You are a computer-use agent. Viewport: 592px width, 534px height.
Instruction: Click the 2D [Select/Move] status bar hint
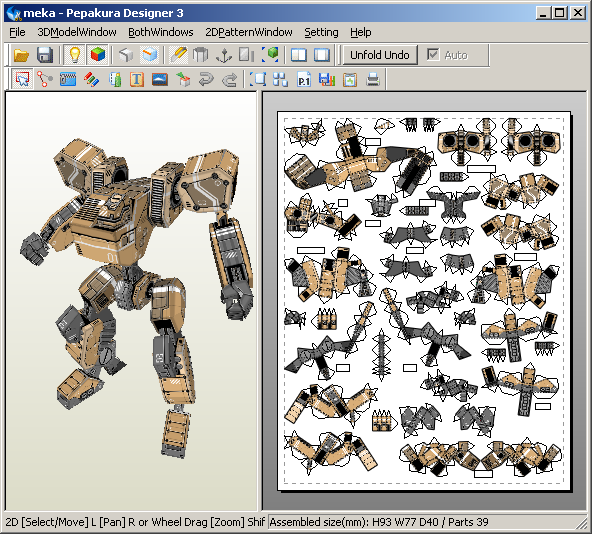(135, 522)
